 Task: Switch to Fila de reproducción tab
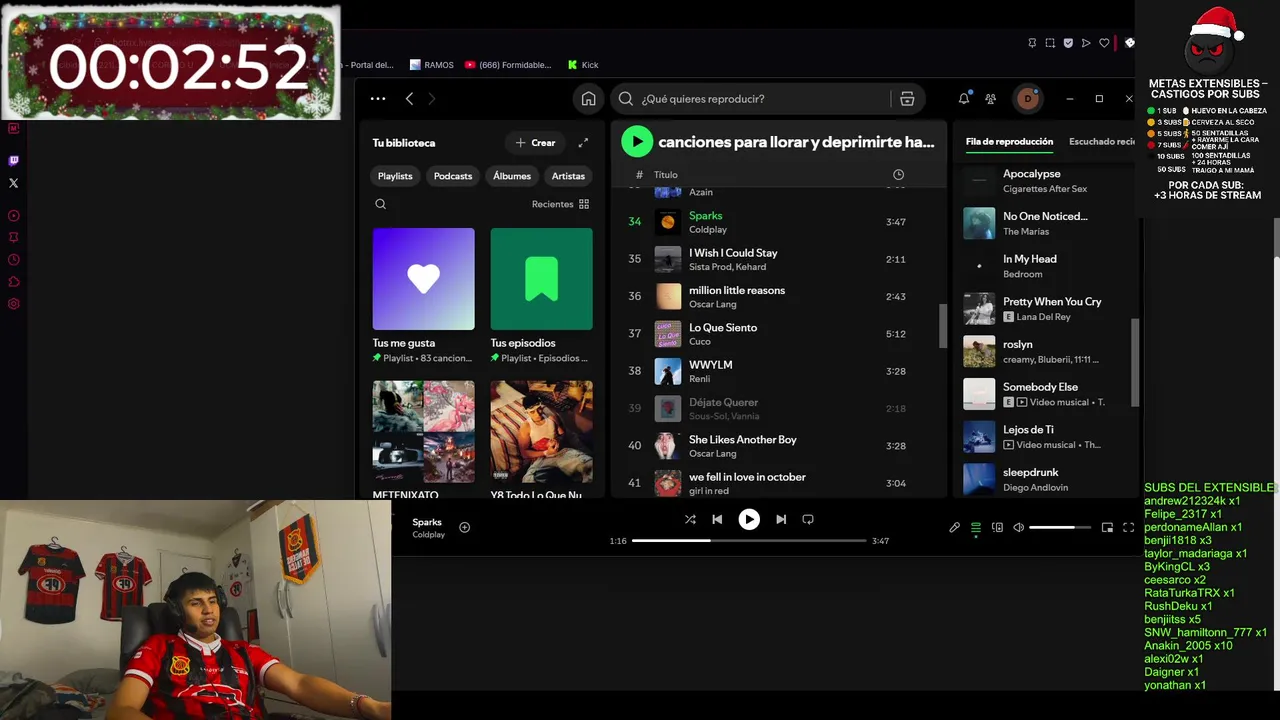1009,142
